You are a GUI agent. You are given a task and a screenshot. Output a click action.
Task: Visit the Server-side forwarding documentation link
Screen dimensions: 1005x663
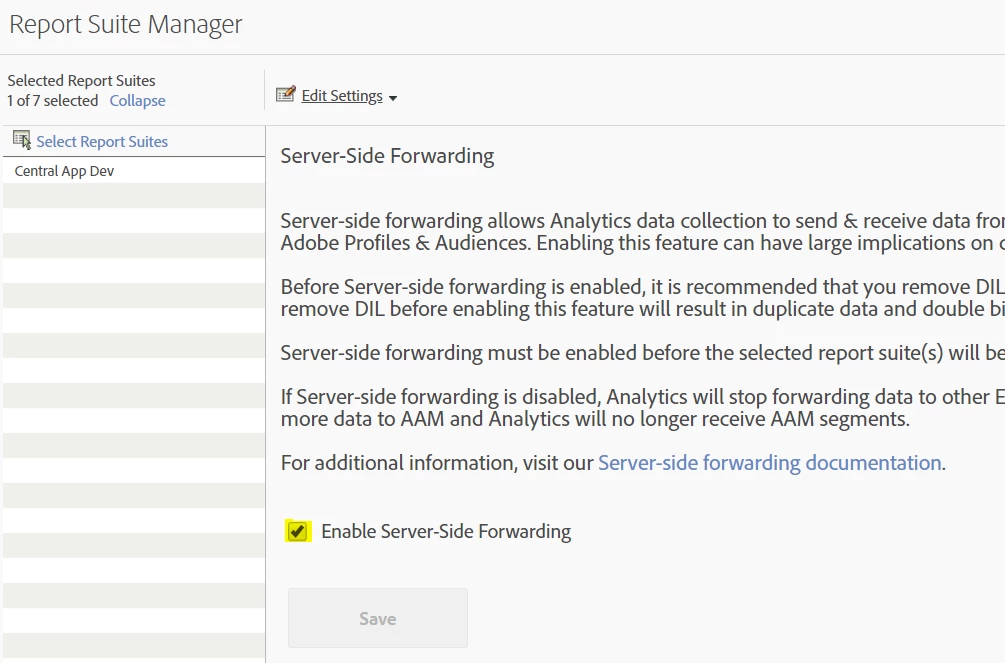[x=769, y=463]
